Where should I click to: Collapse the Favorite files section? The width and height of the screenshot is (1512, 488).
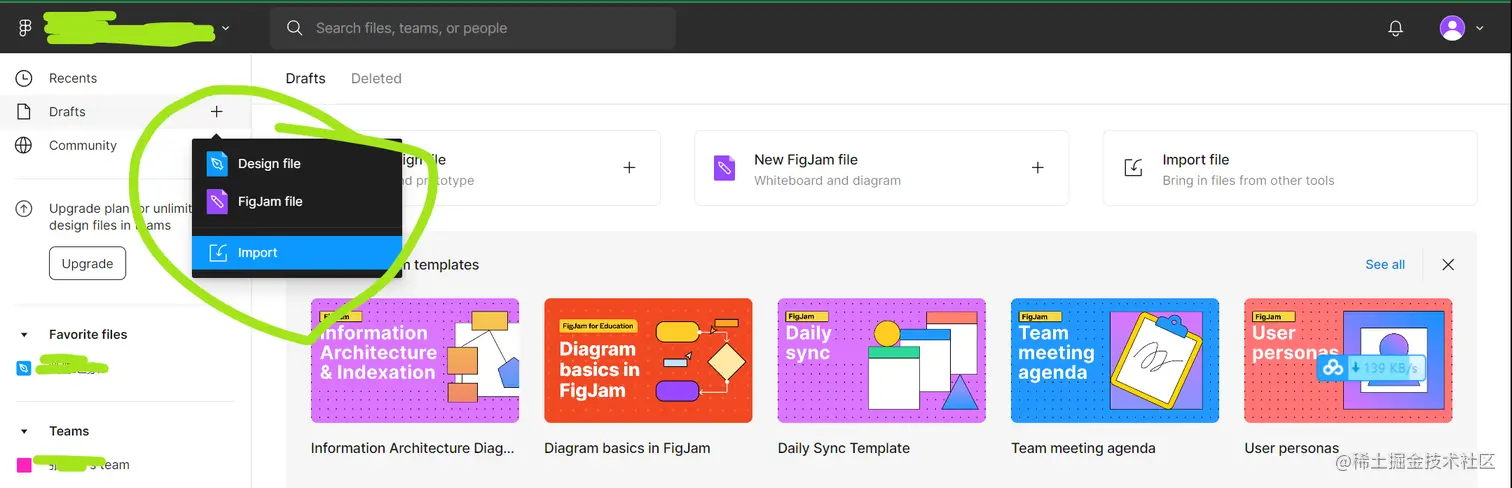tap(25, 335)
